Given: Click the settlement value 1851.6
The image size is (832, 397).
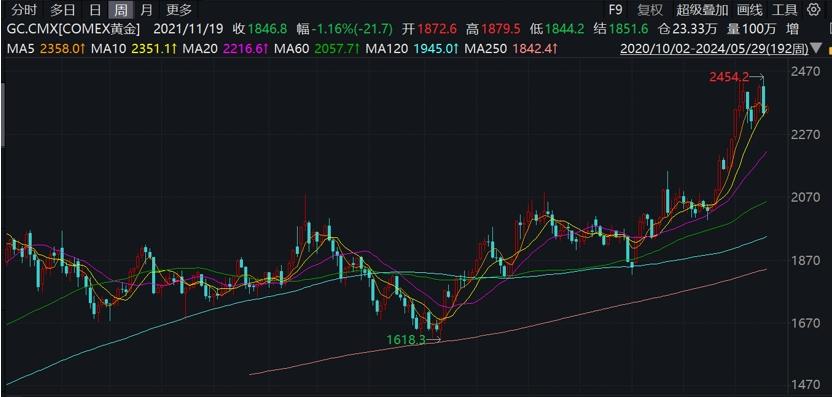Looking at the screenshot, I should [628, 29].
